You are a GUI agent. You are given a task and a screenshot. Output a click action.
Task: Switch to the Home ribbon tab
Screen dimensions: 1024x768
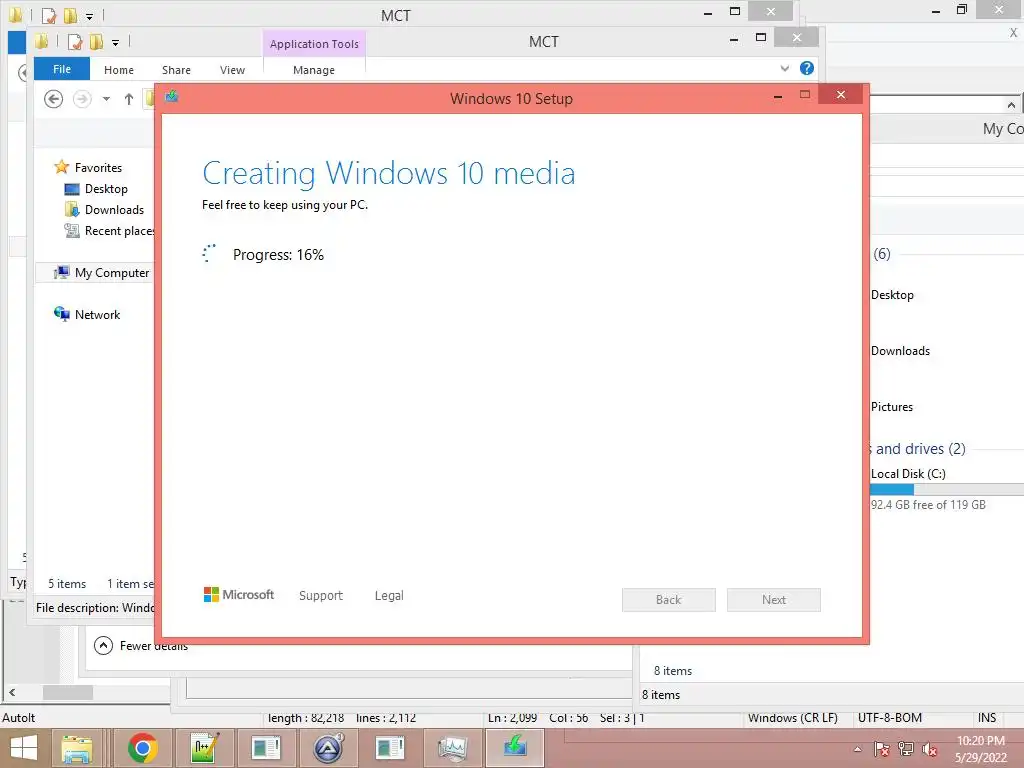(119, 70)
